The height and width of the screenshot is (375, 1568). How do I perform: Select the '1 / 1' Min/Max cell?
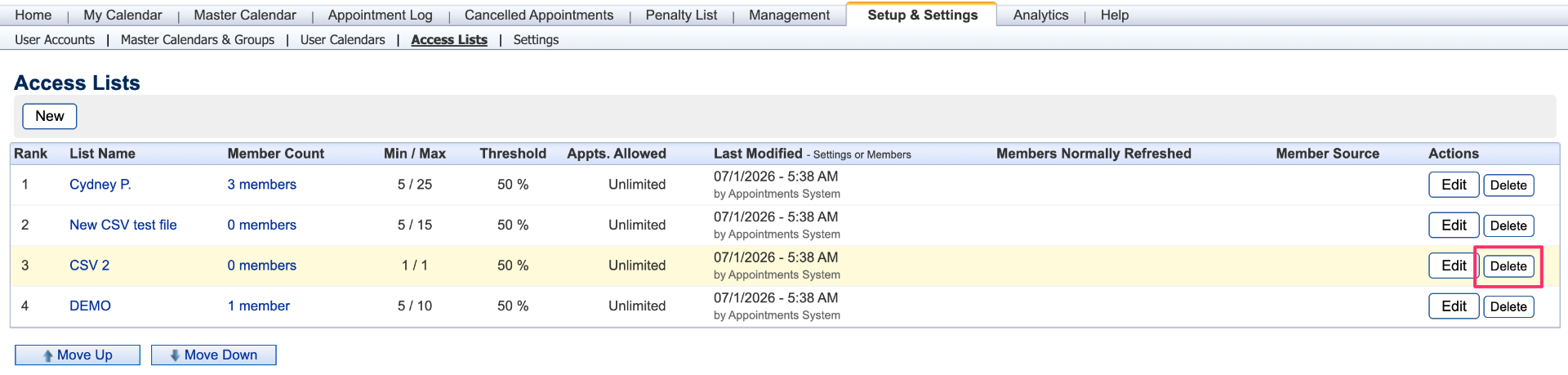click(x=415, y=266)
